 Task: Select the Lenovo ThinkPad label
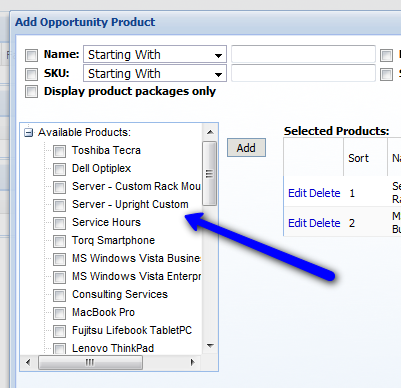113,348
